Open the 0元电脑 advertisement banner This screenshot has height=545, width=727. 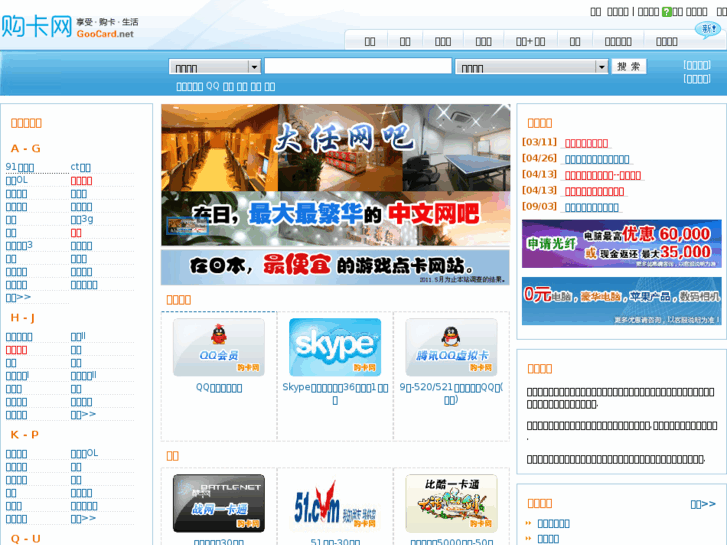pyautogui.click(x=621, y=301)
